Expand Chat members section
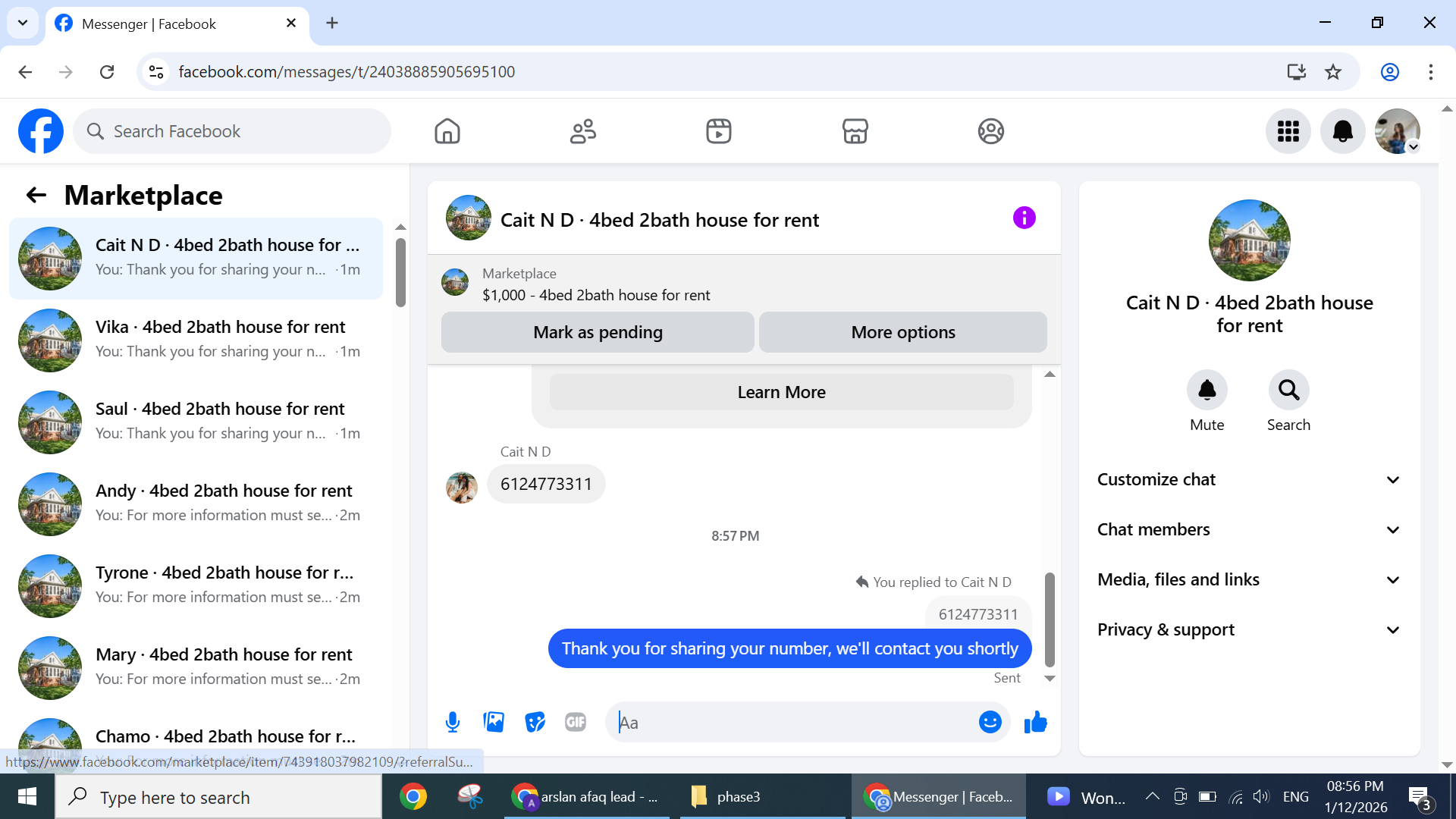 pyautogui.click(x=1249, y=529)
